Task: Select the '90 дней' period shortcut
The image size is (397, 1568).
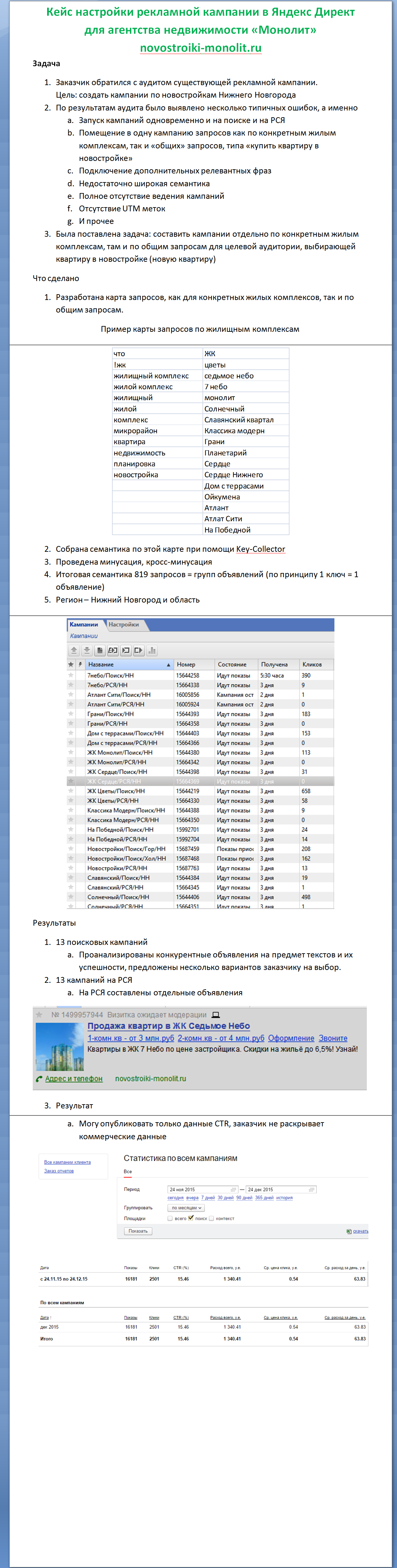Action: click(x=245, y=1198)
